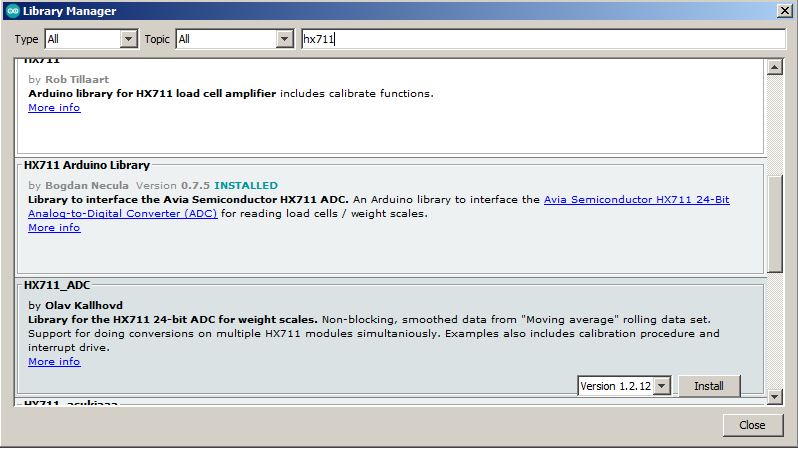Close the window with title bar X
The width and height of the screenshot is (798, 449).
[784, 11]
